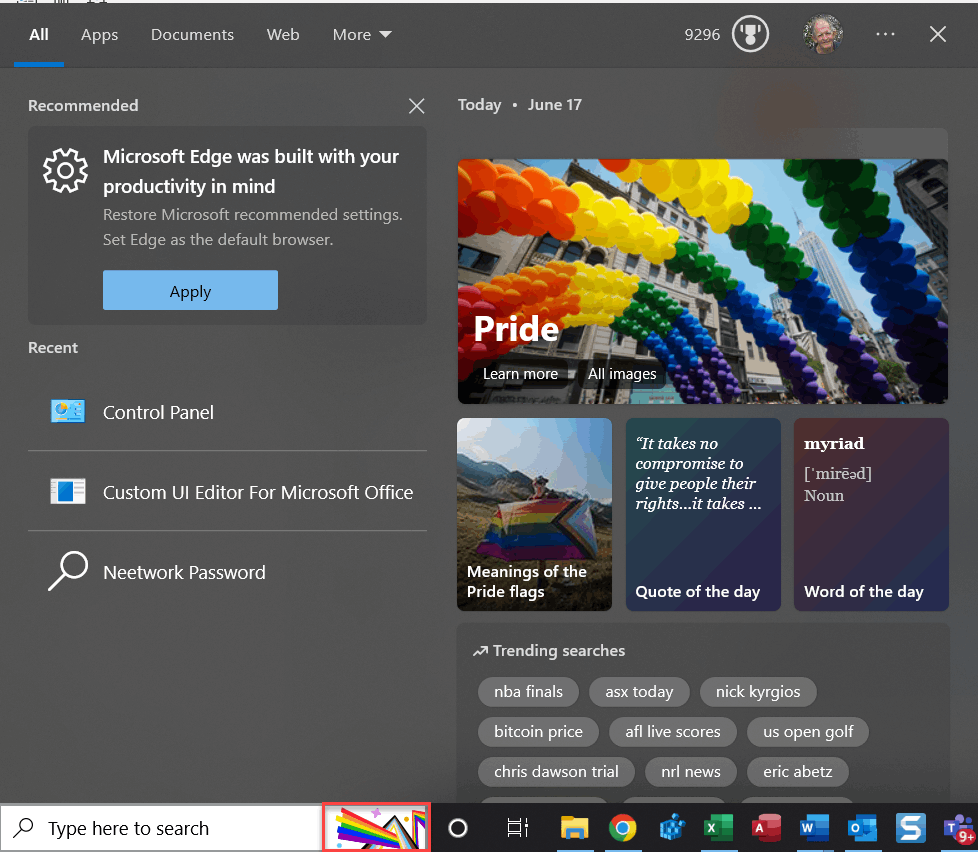Click the user profile picture
The width and height of the screenshot is (978, 852).
point(822,35)
